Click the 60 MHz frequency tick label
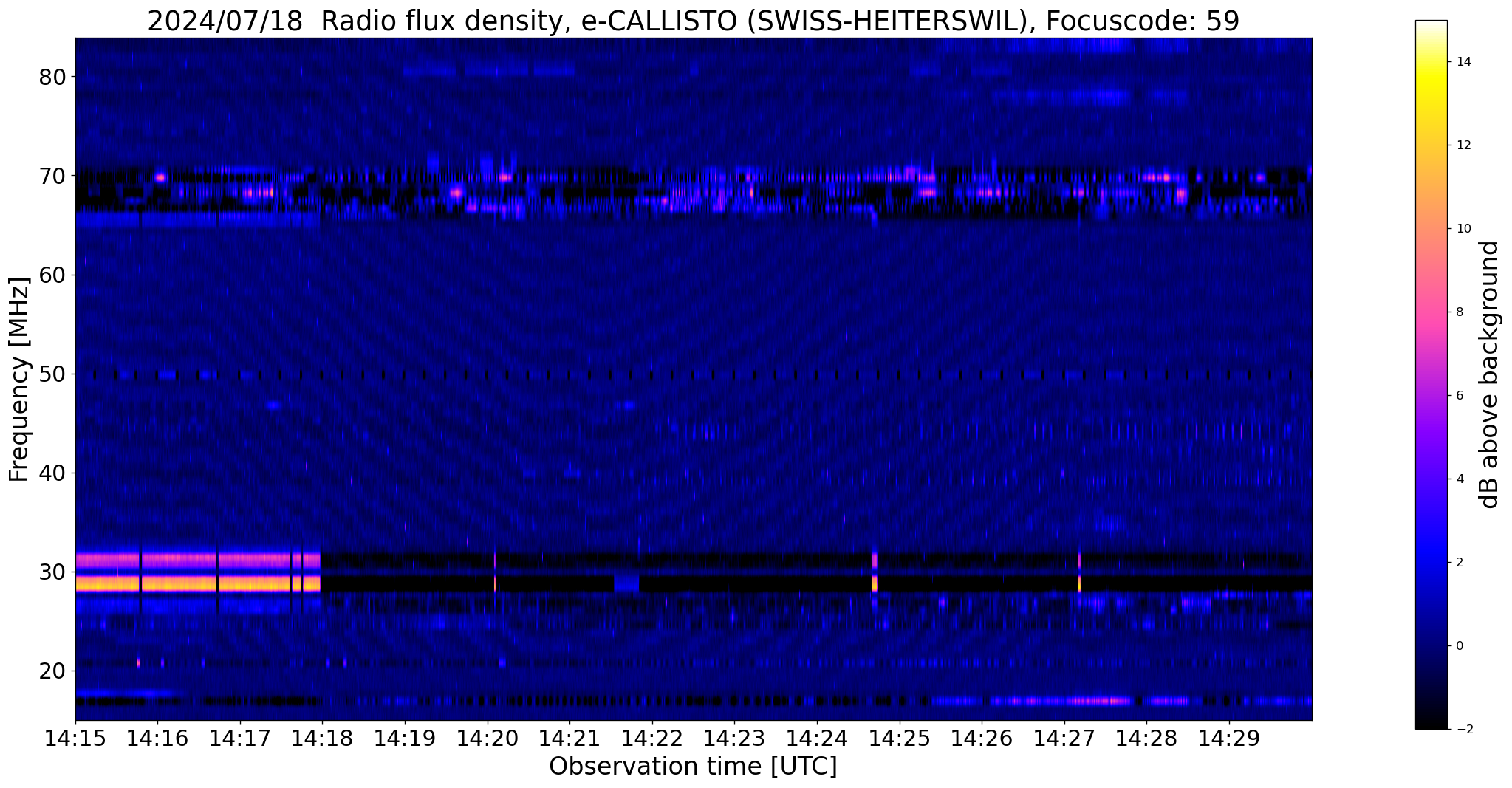This screenshot has width=1512, height=788. point(53,275)
